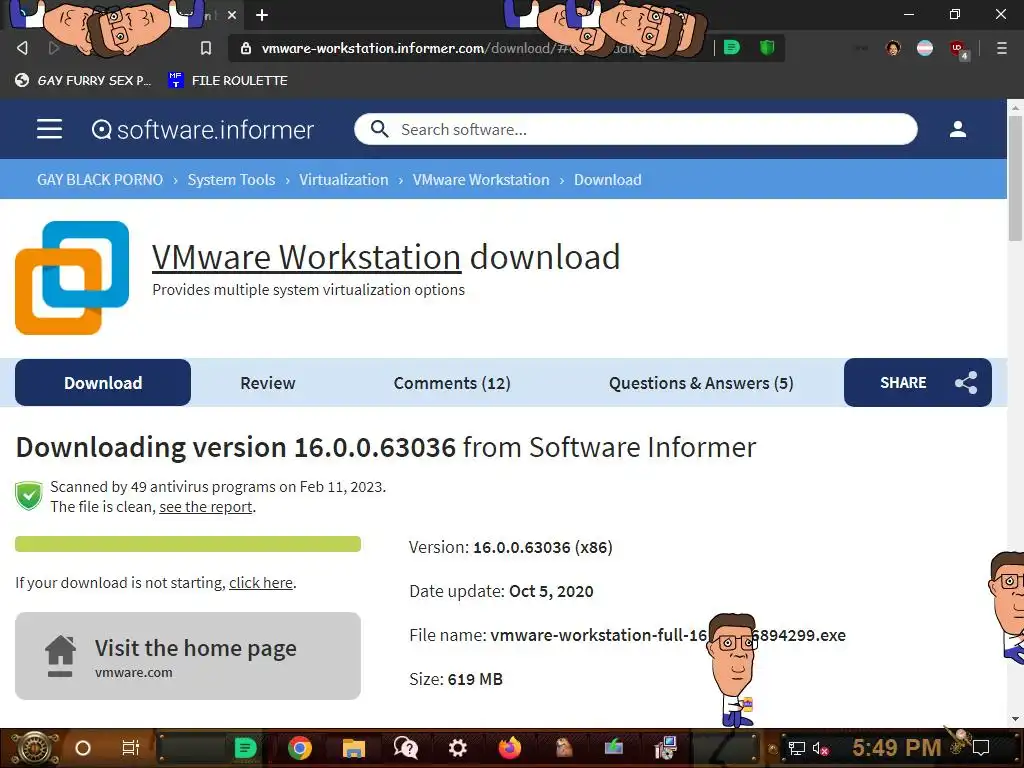
Task: Click the 'click here' download link
Action: 261,583
